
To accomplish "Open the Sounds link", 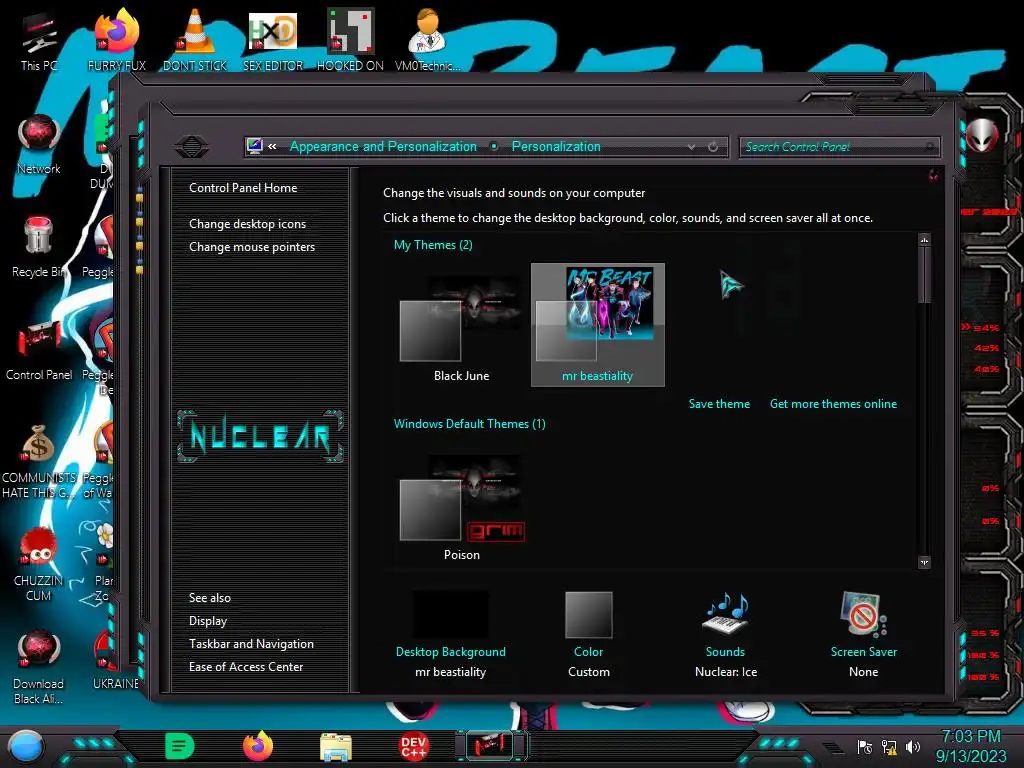I will click(725, 652).
